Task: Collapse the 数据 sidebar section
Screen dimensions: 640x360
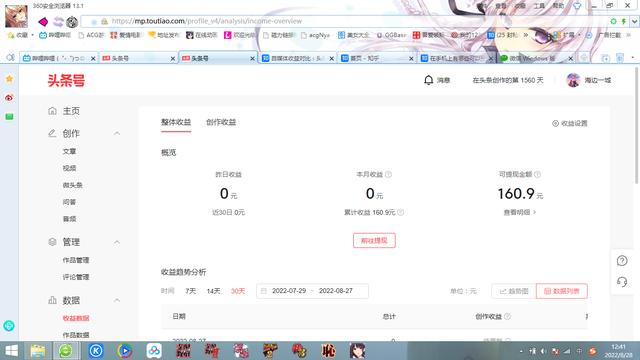Action: point(117,300)
